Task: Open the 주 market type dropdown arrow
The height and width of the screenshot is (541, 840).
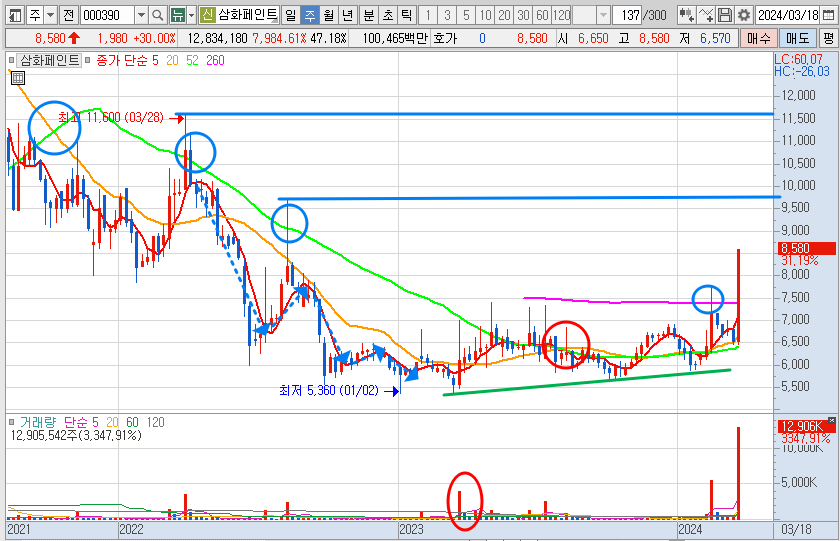Action: (50, 15)
